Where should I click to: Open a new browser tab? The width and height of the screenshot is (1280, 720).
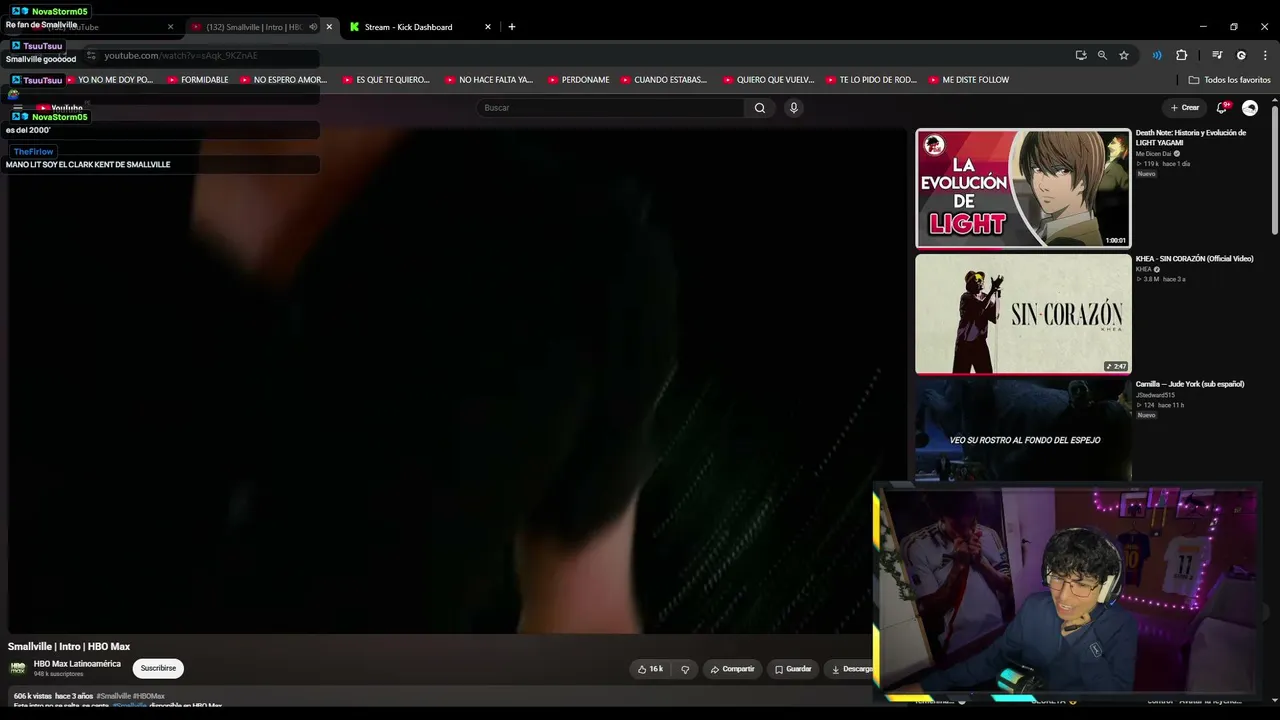[x=512, y=27]
